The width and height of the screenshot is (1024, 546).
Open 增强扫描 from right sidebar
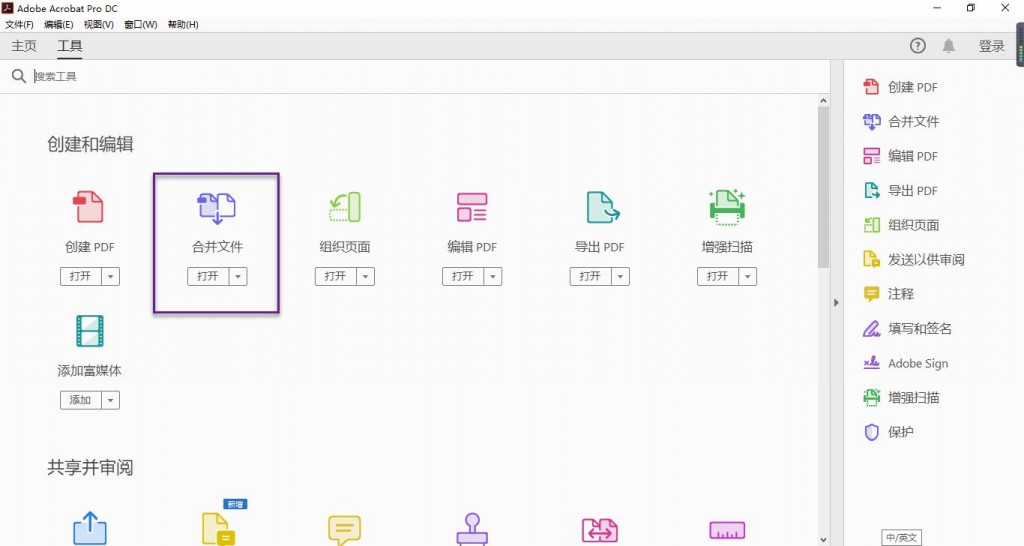click(901, 397)
